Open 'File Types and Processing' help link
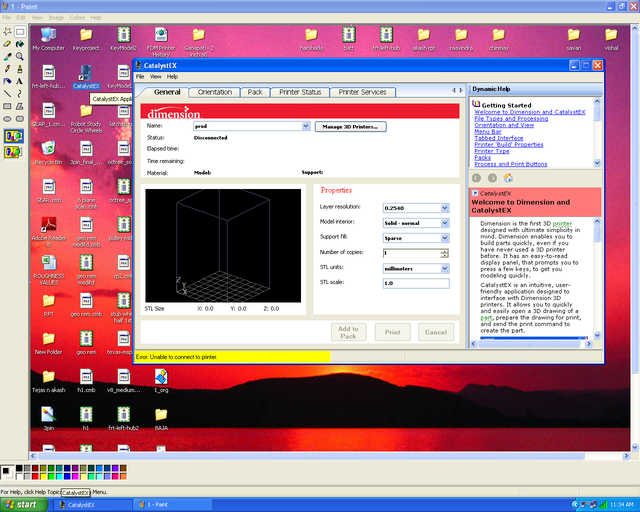This screenshot has height=512, width=640. point(511,118)
